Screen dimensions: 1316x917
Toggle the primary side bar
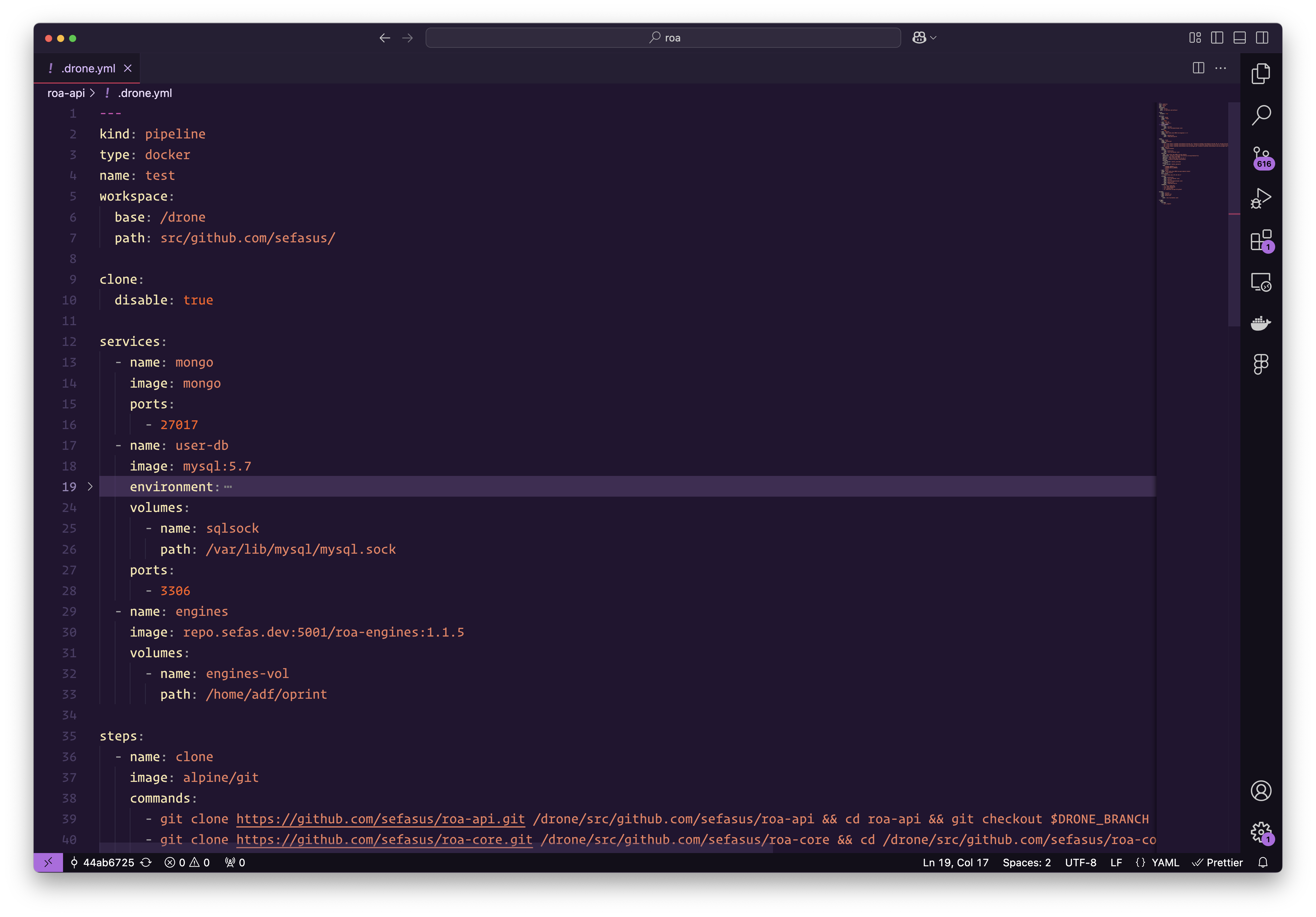tap(1217, 38)
